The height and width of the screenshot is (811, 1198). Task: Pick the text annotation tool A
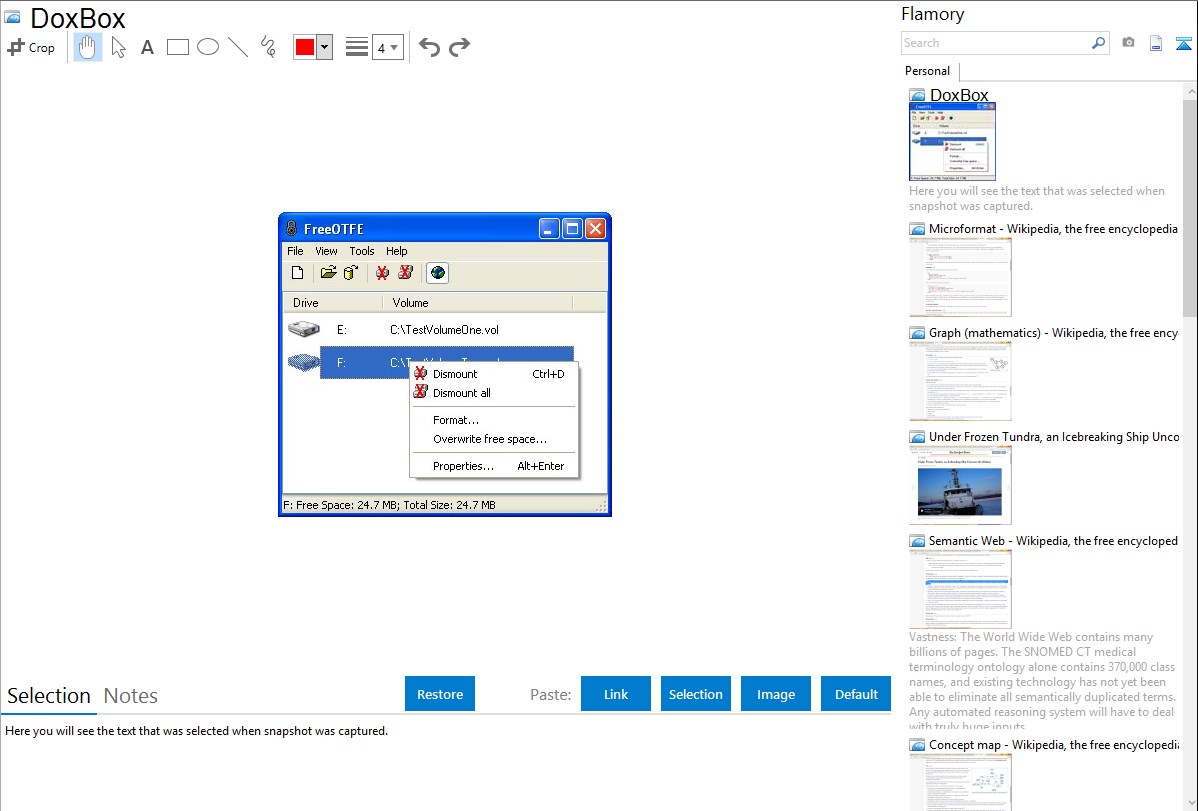pos(147,47)
